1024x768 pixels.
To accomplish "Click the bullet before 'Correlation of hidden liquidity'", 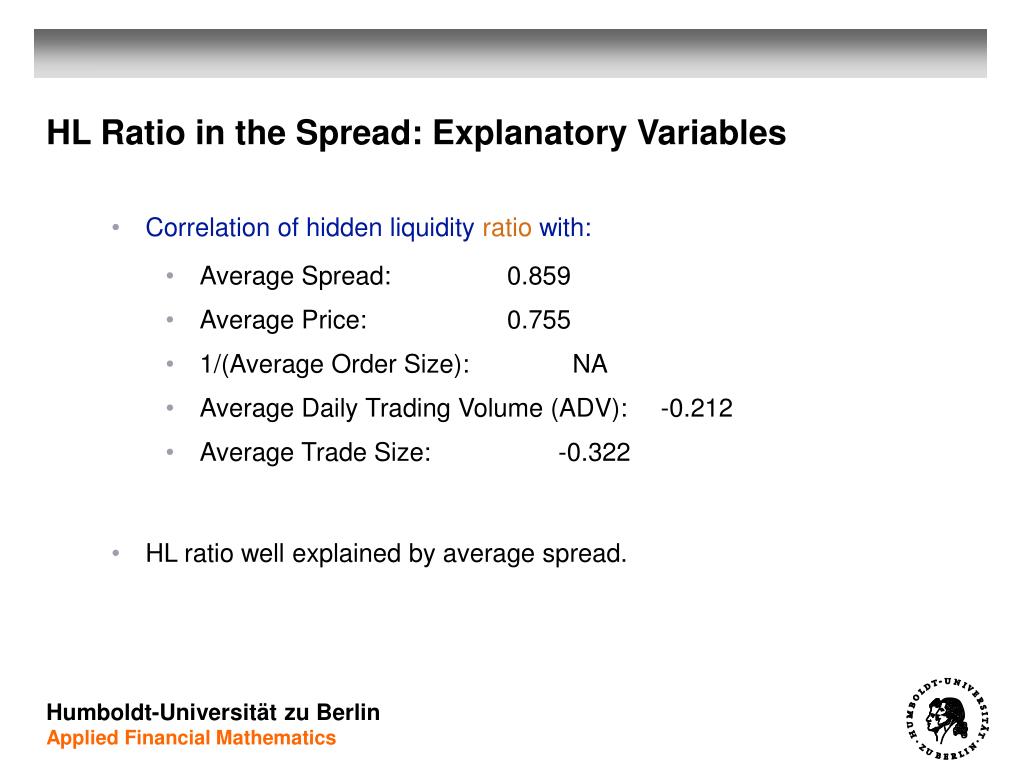I will (116, 227).
